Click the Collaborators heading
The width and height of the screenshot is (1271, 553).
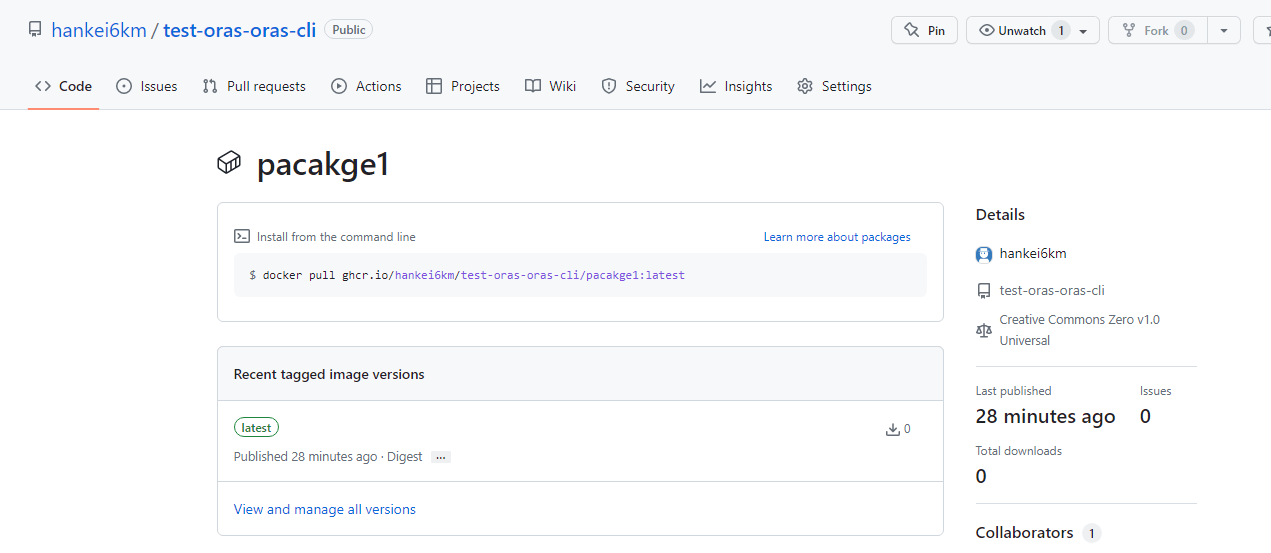(1025, 533)
